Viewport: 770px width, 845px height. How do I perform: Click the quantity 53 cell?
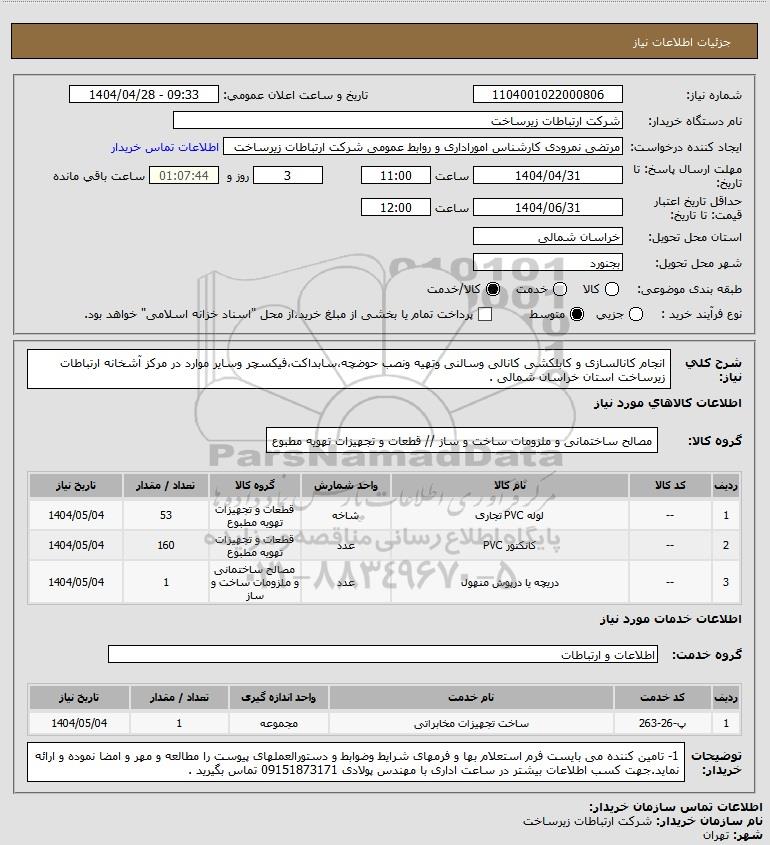point(165,515)
